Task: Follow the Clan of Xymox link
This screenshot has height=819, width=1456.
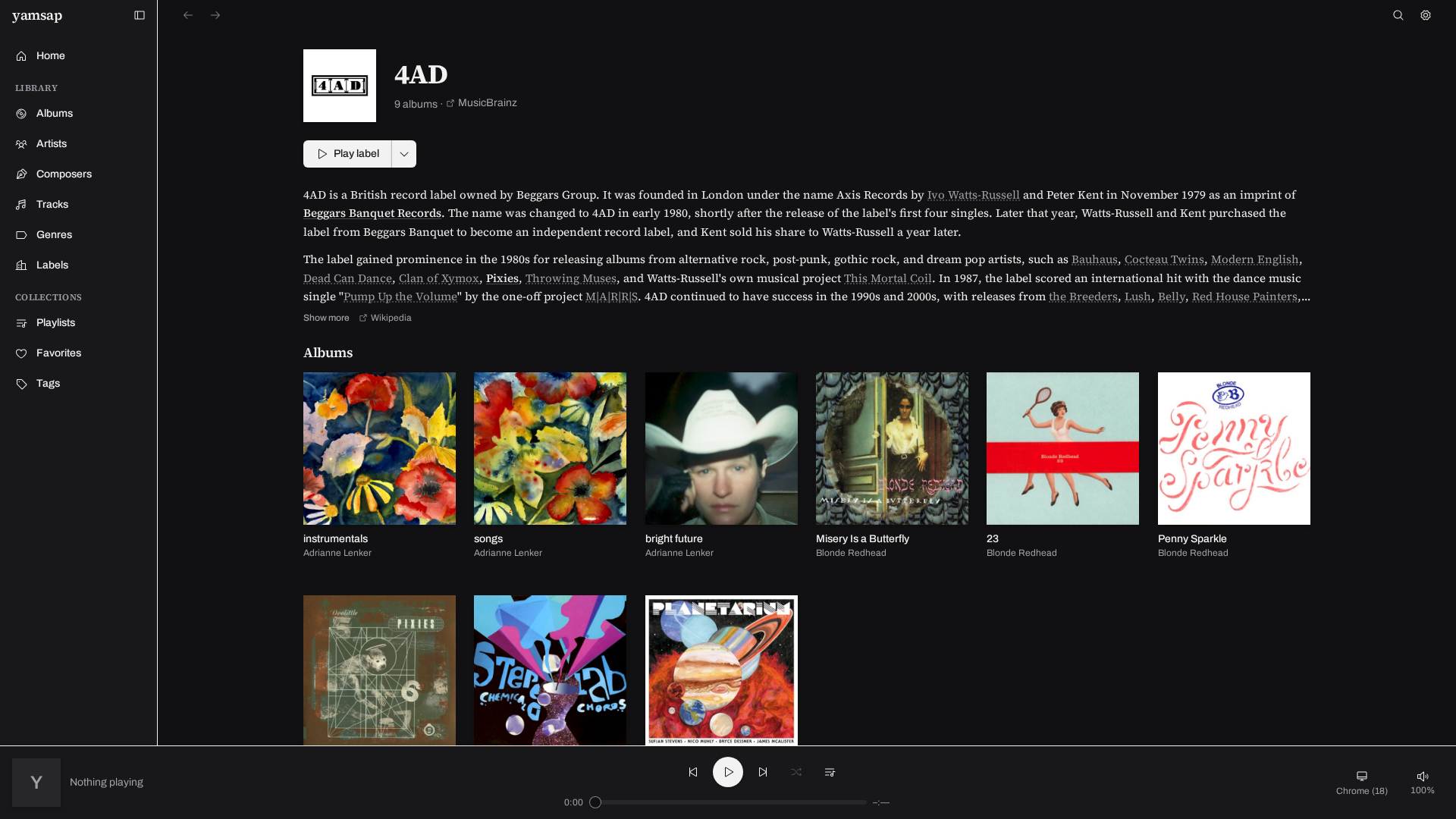Action: pyautogui.click(x=439, y=279)
